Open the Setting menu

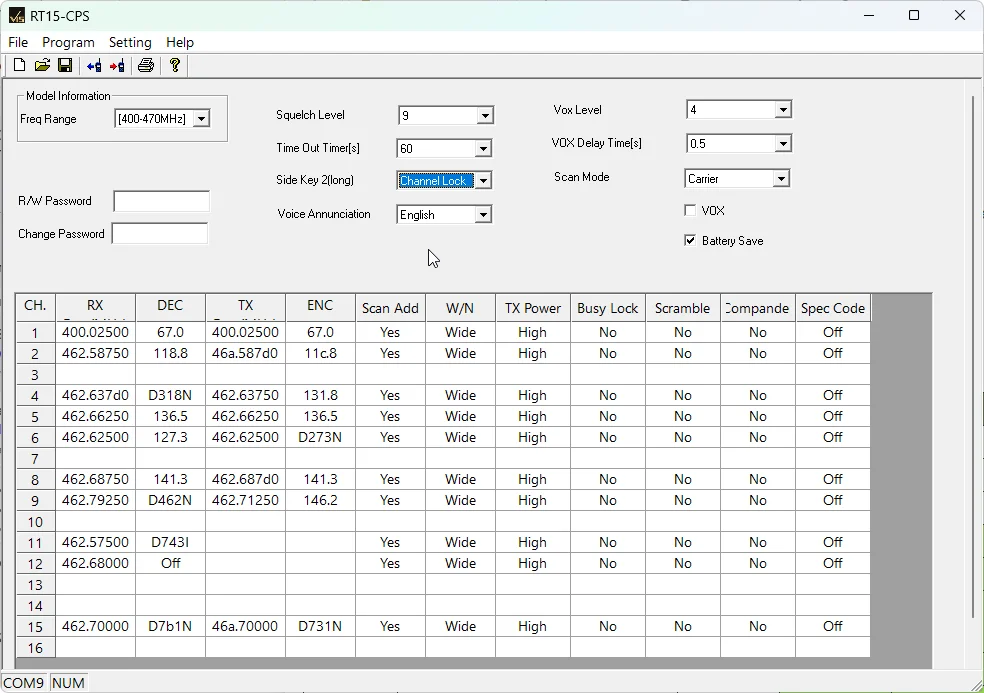point(130,42)
